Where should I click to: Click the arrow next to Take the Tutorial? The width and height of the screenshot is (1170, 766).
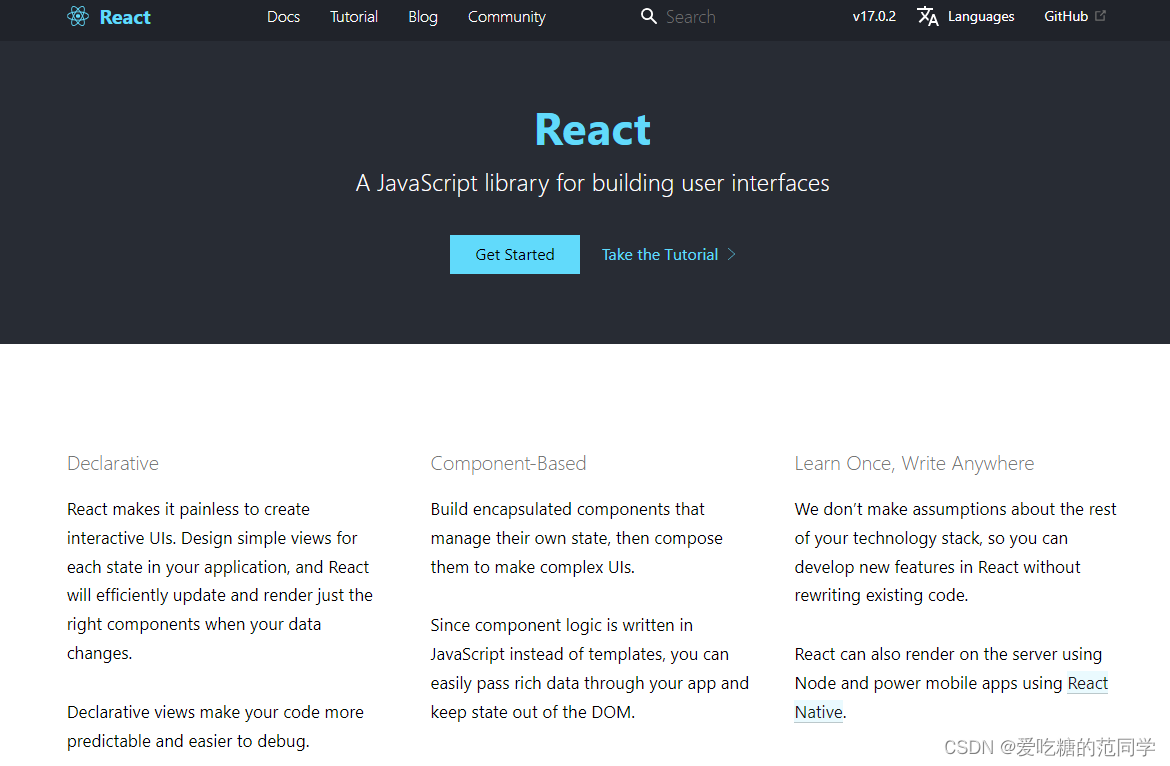point(731,254)
